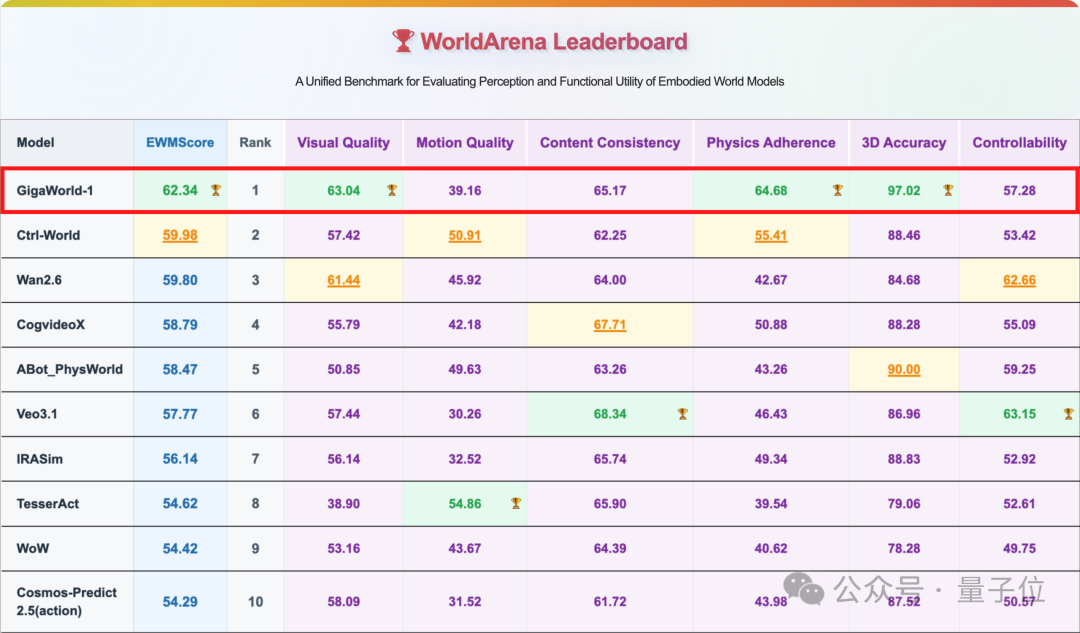This screenshot has width=1080, height=633.
Task: Select the IRASim model name
Action: click(x=39, y=459)
